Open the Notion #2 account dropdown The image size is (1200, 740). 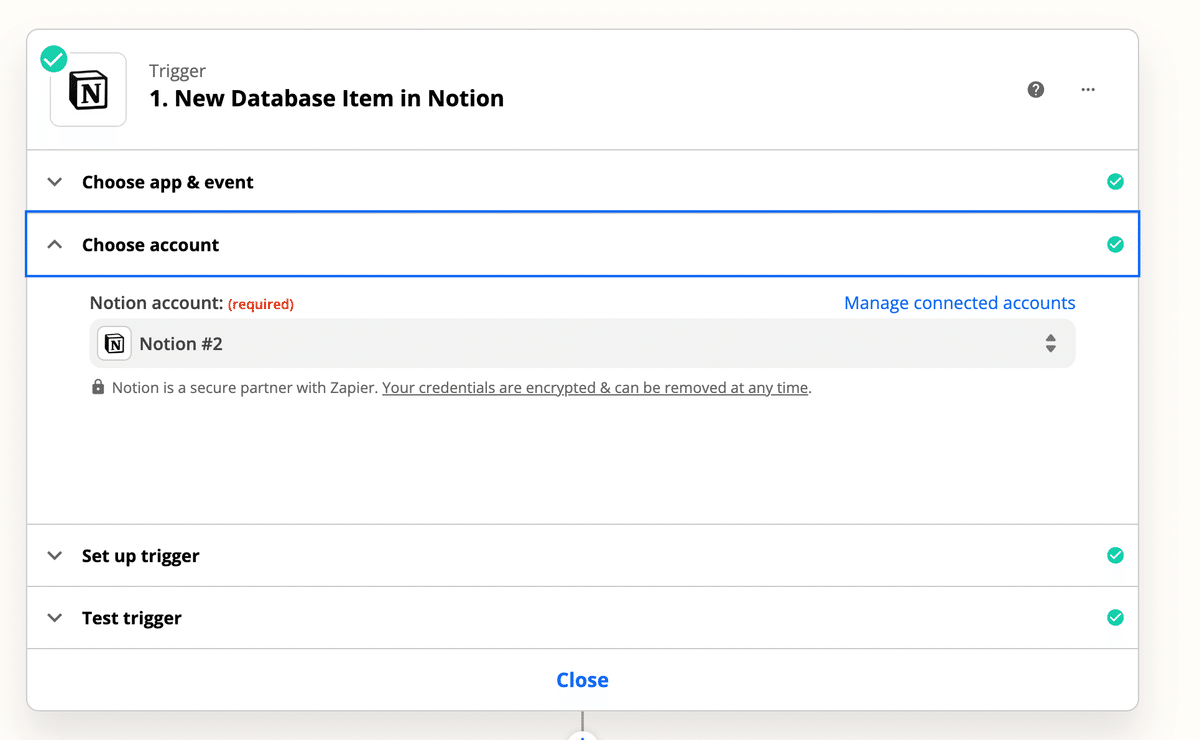[580, 344]
